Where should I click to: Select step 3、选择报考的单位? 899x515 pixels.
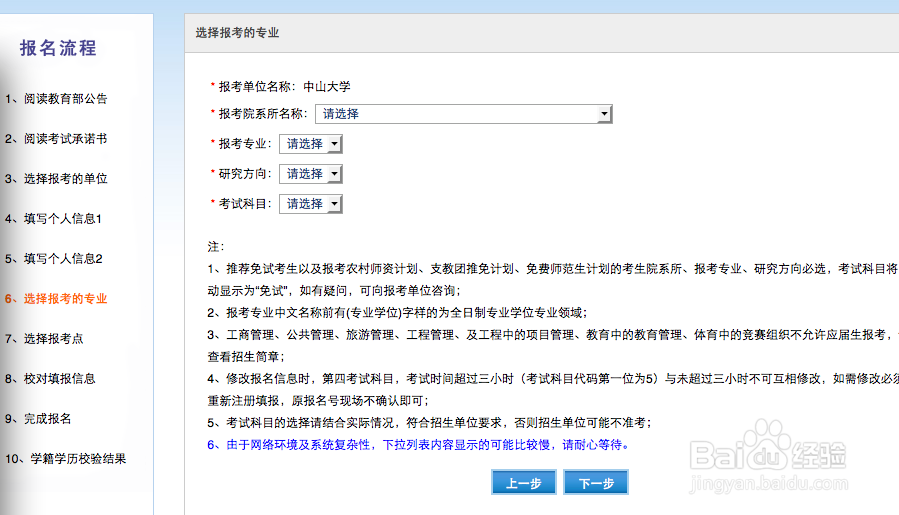click(56, 179)
